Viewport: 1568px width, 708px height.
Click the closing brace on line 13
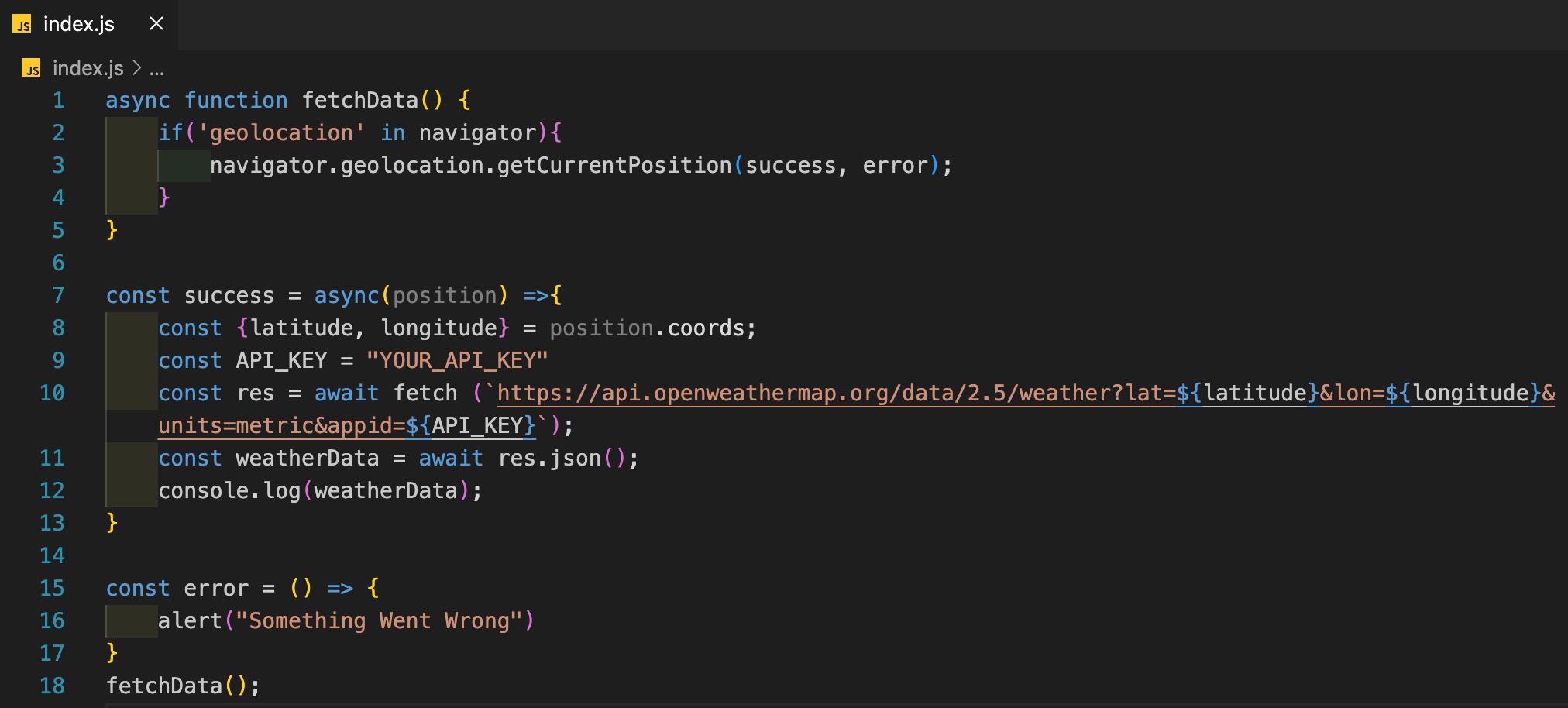click(x=112, y=524)
